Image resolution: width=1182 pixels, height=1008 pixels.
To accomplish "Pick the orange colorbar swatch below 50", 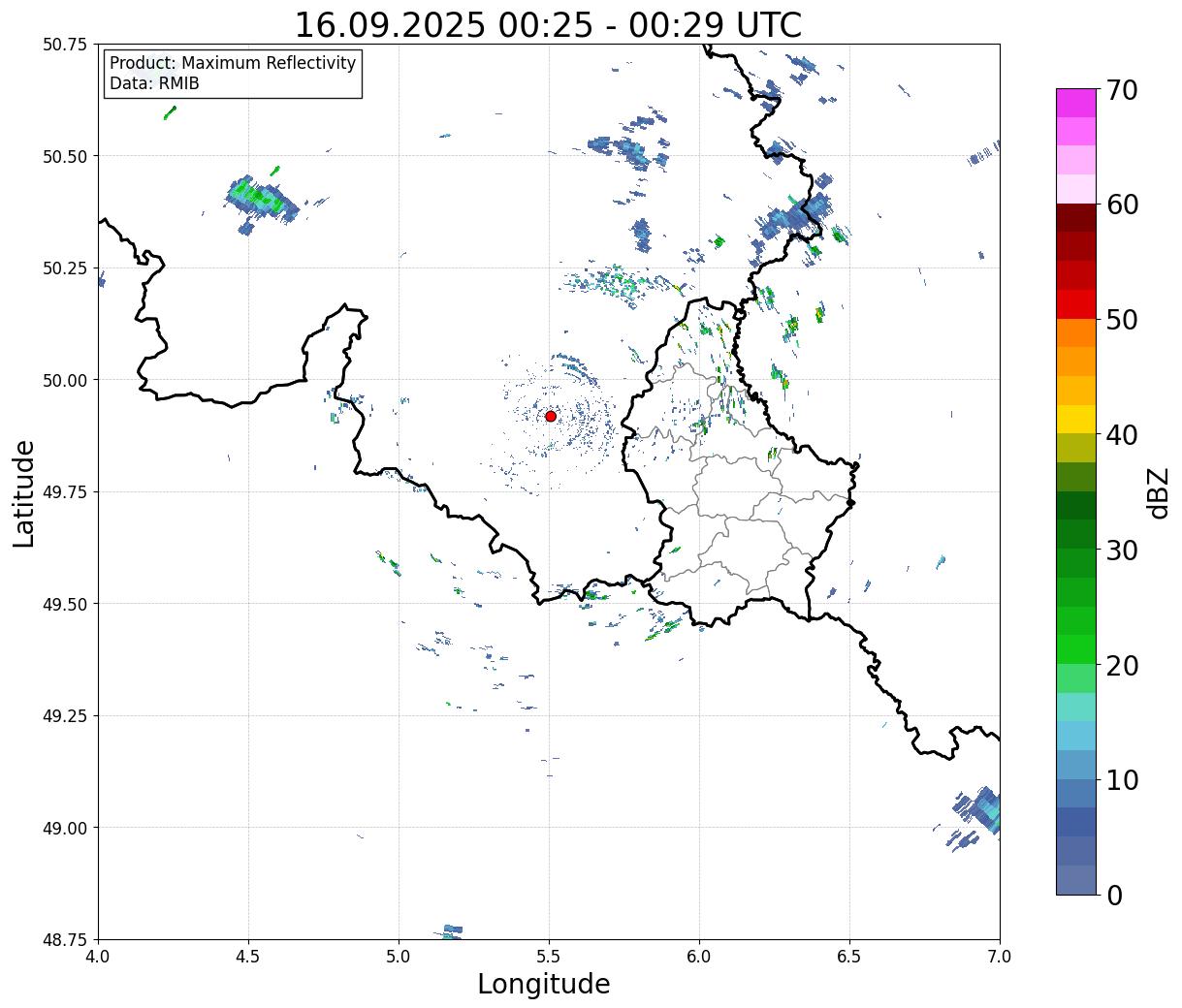I will coord(1076,333).
